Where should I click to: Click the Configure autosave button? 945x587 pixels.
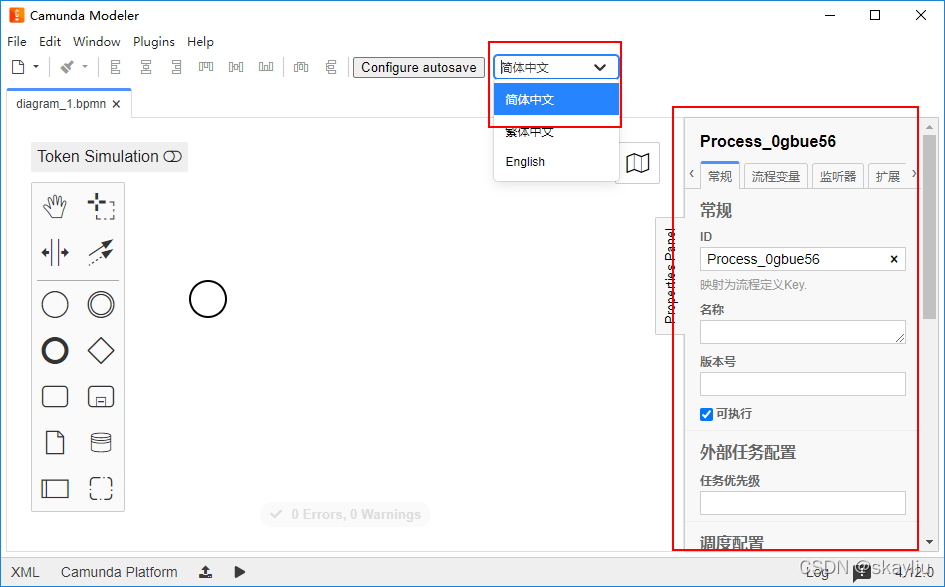419,67
